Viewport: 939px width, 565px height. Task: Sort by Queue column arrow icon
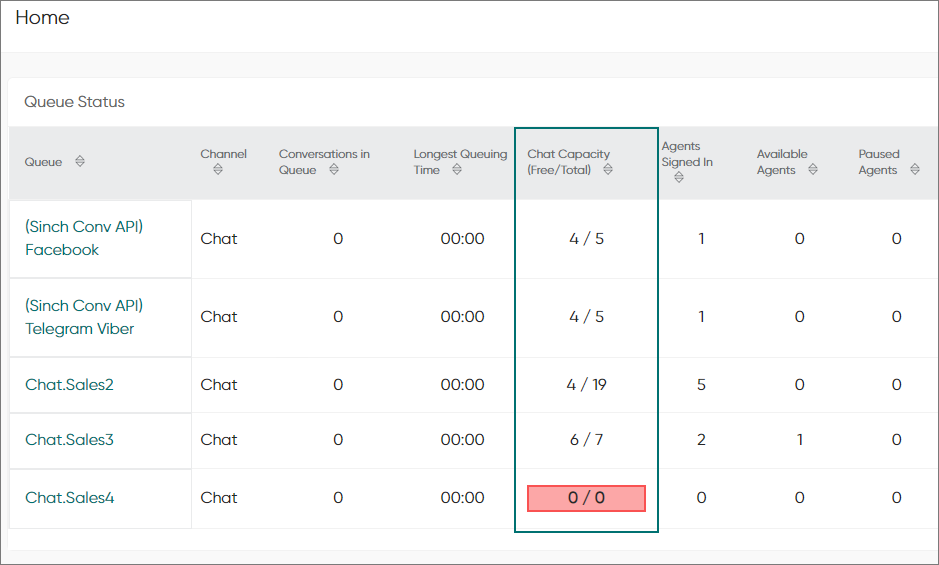click(x=80, y=161)
